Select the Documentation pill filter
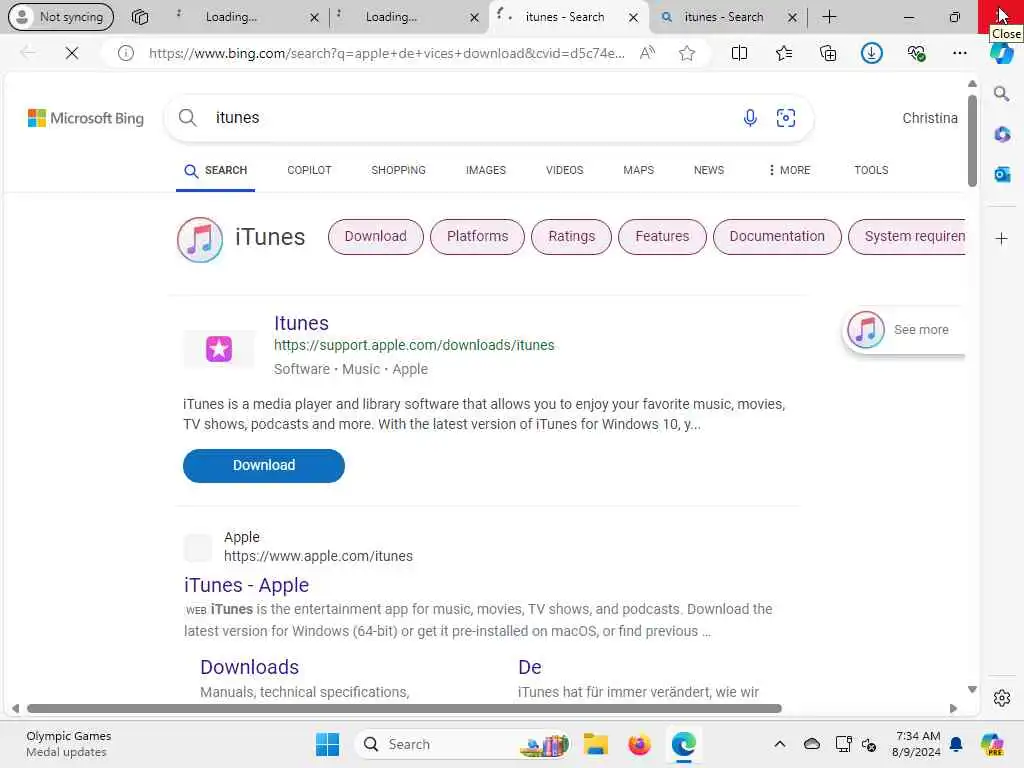The image size is (1024, 768). tap(777, 236)
